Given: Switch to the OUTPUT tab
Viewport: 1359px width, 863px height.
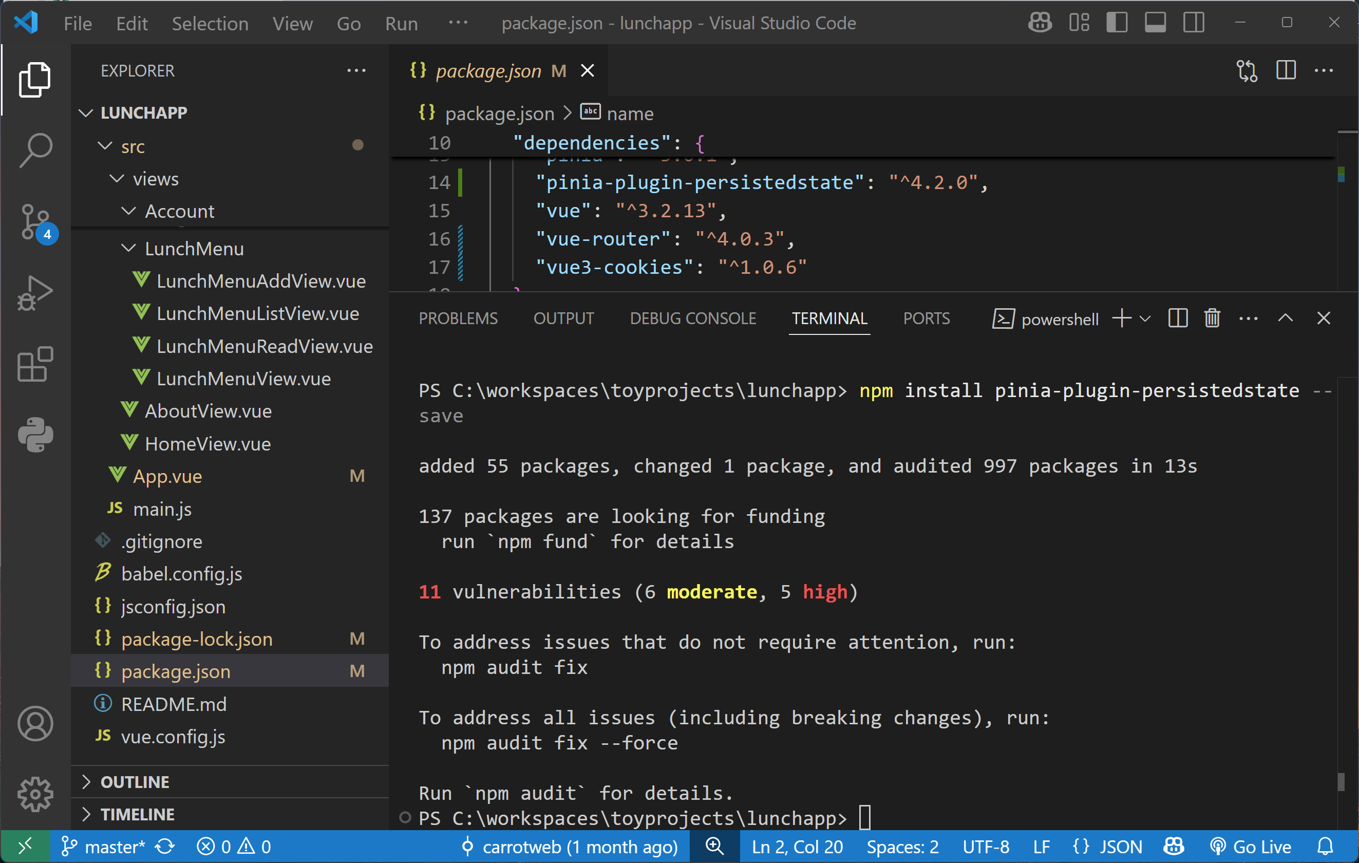Looking at the screenshot, I should (x=563, y=319).
